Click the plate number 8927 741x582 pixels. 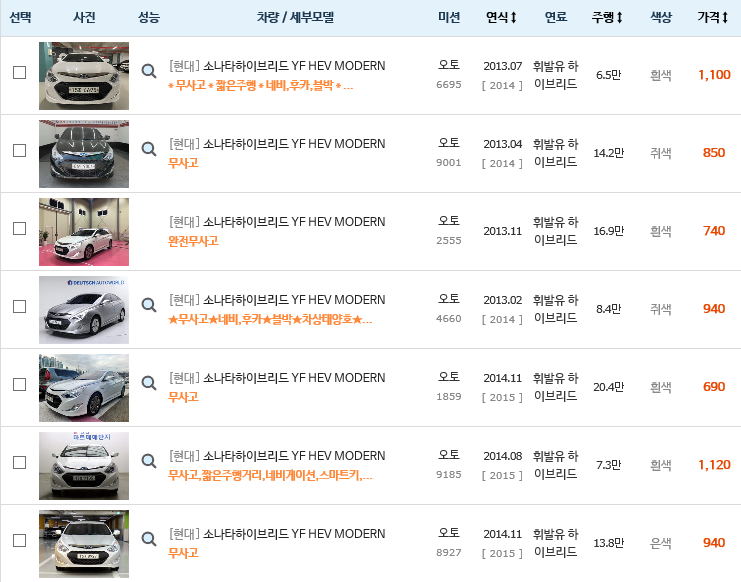(448, 552)
